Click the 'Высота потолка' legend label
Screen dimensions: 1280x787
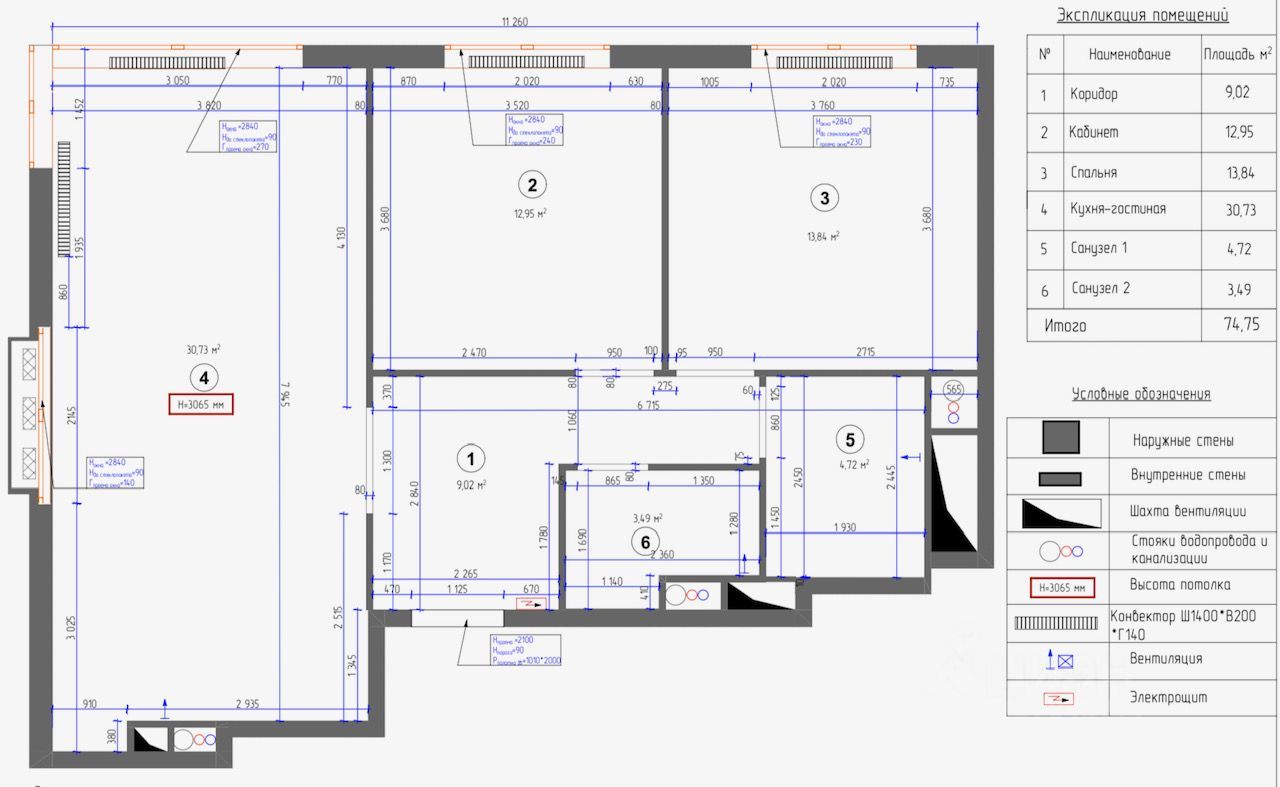pos(1181,585)
